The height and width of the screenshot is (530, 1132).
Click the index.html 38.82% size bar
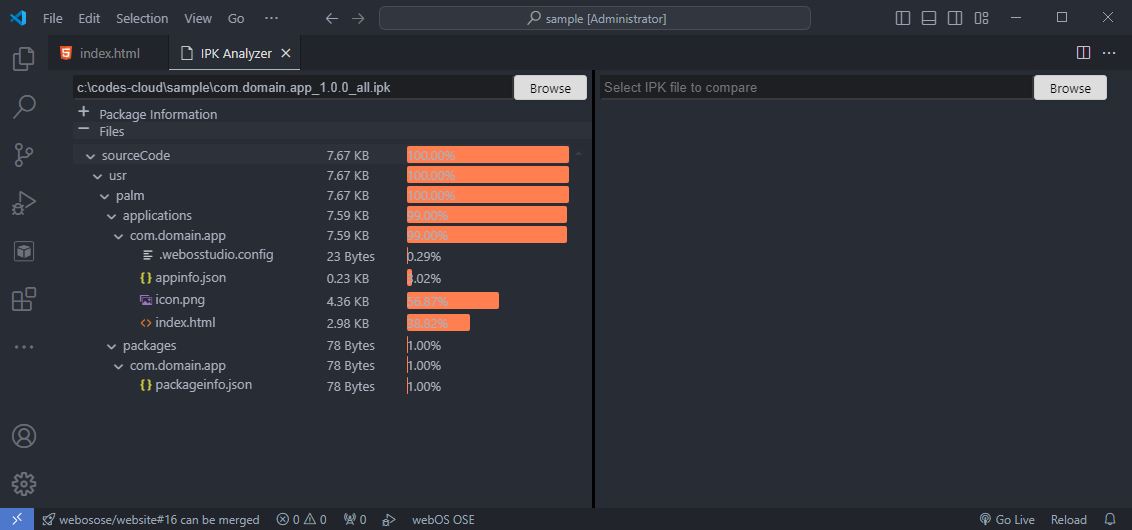click(438, 323)
